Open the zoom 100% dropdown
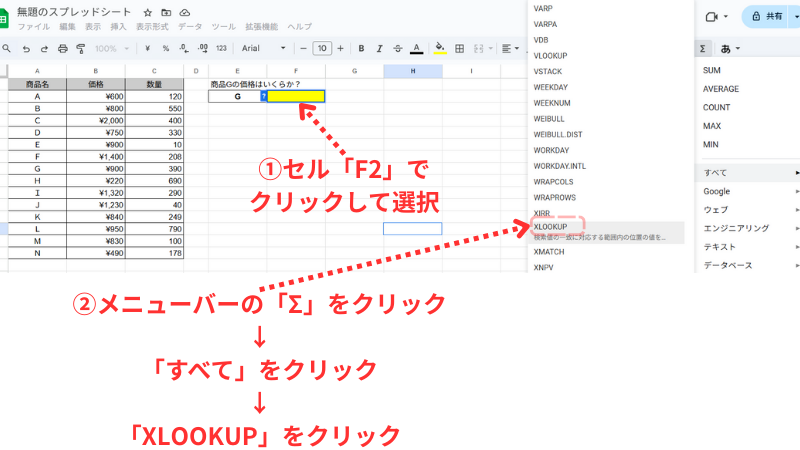Viewport: 800px width, 450px height. [111, 48]
